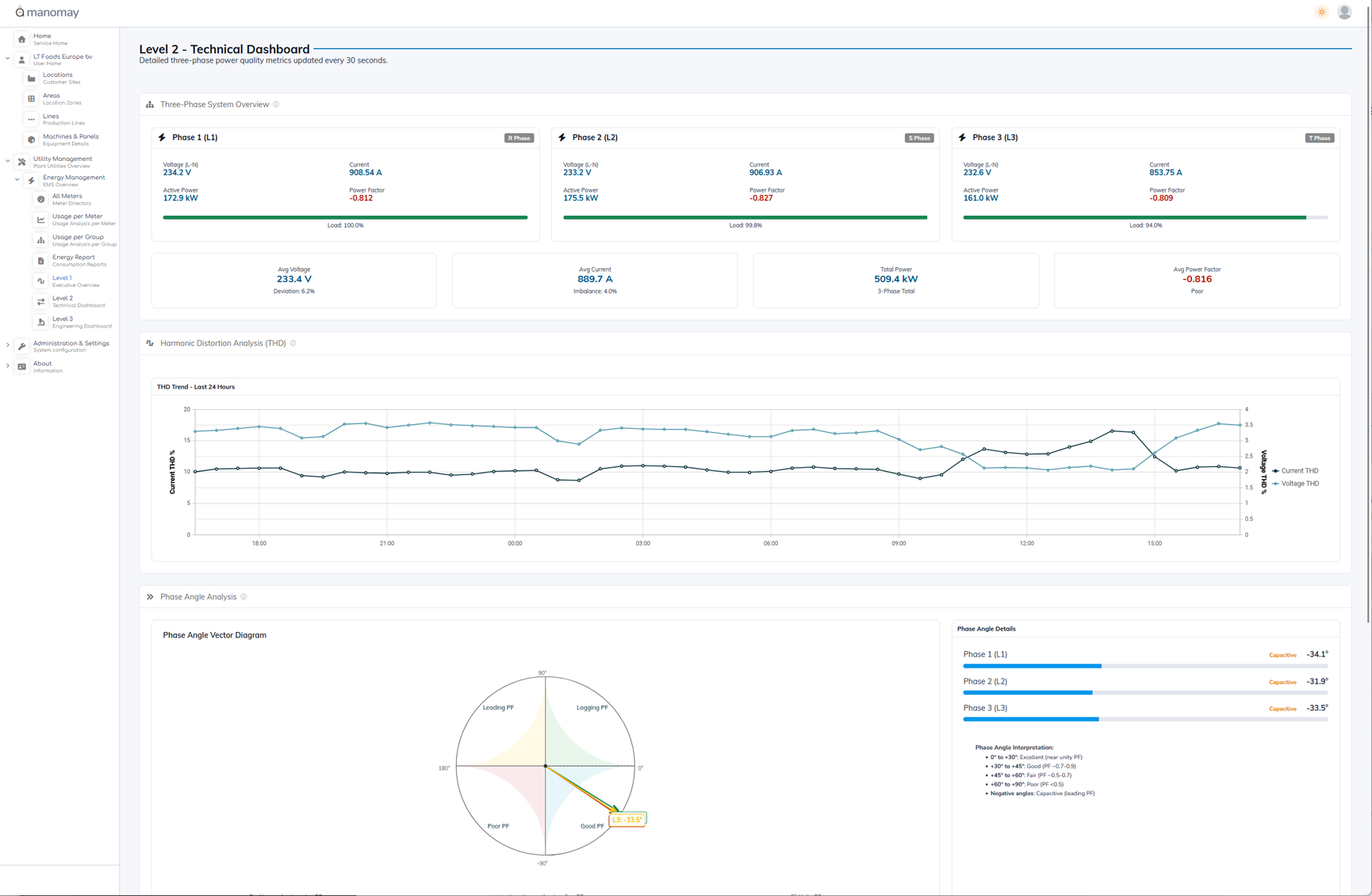Collapse the Utility Management section
Viewport: 1372px width, 896px height.
point(8,161)
